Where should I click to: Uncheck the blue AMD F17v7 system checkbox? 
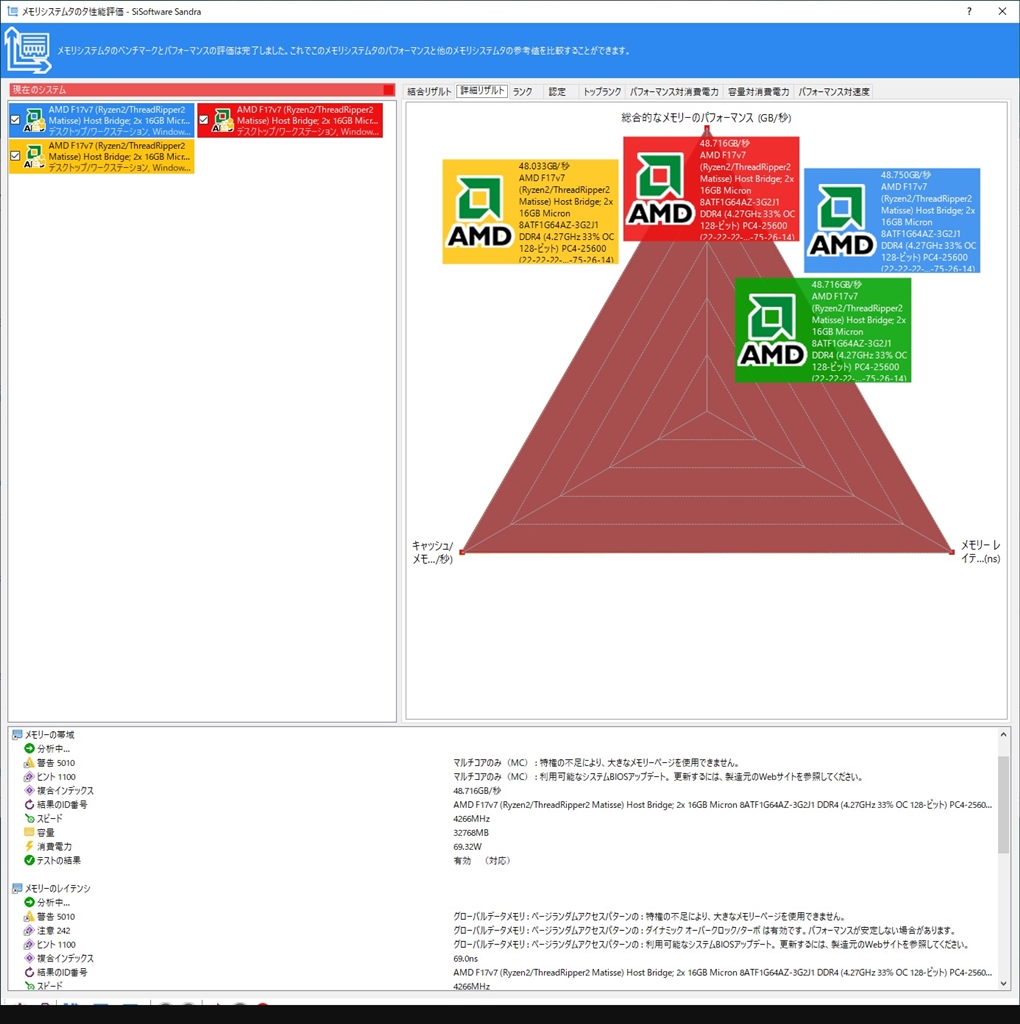click(x=15, y=120)
